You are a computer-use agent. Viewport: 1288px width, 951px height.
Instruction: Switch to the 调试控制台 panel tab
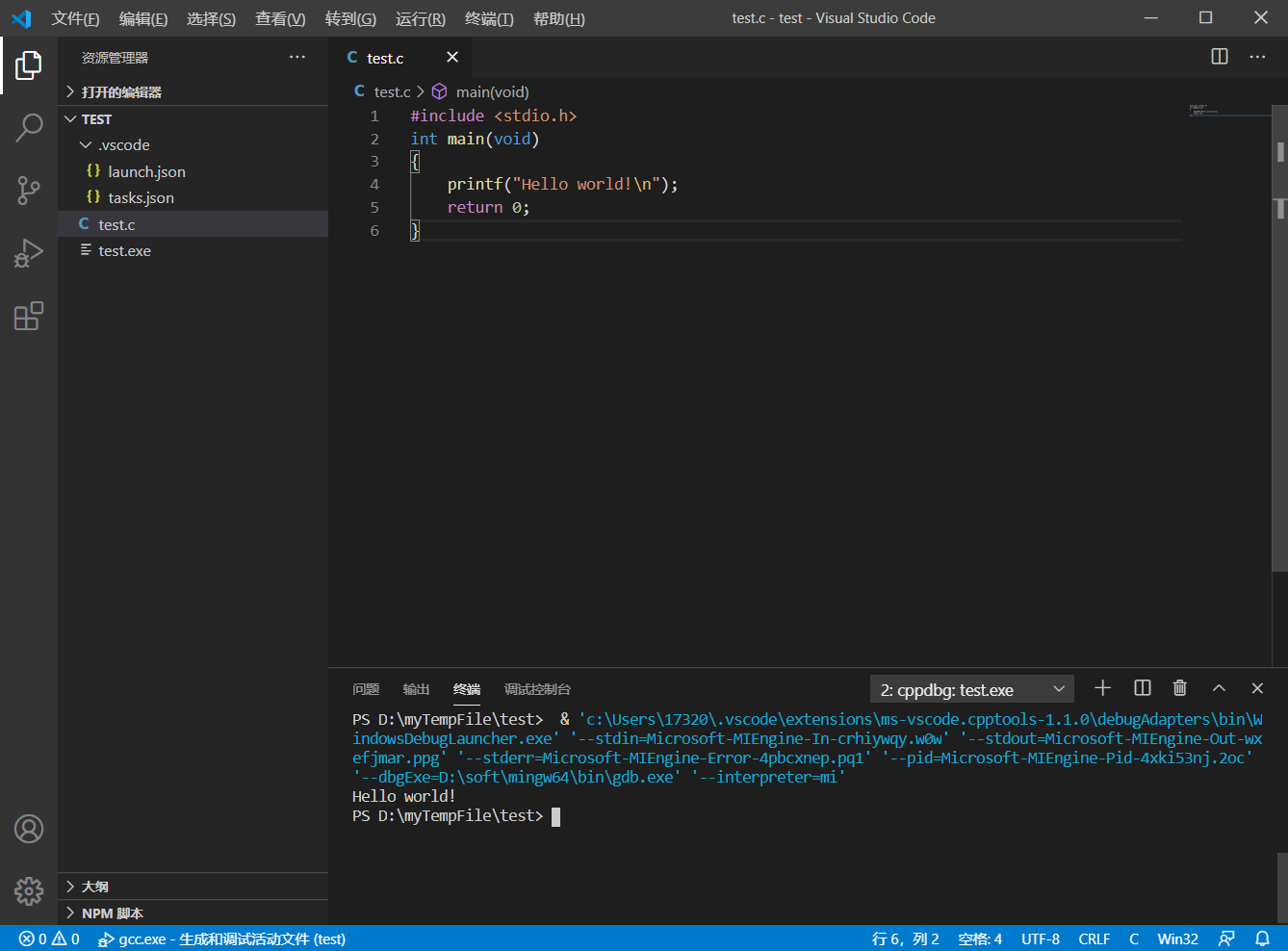(x=537, y=689)
